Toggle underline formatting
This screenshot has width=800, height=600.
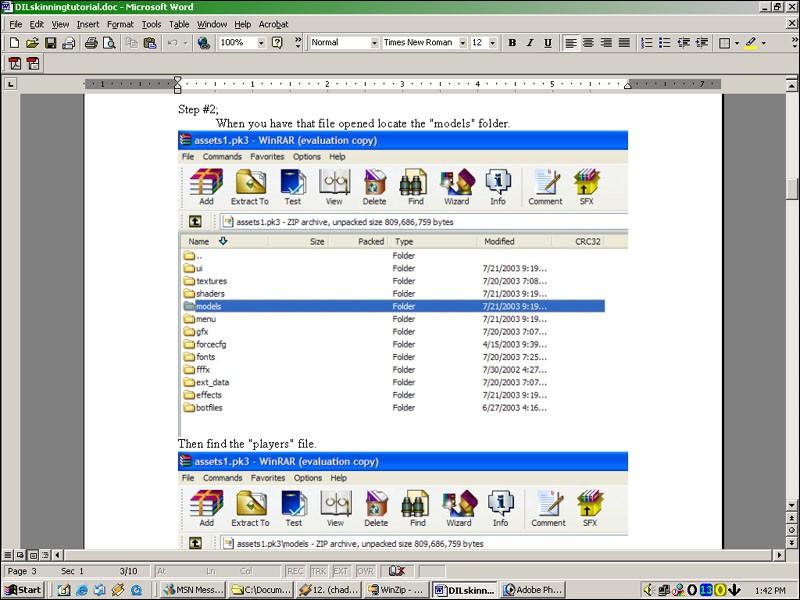548,43
